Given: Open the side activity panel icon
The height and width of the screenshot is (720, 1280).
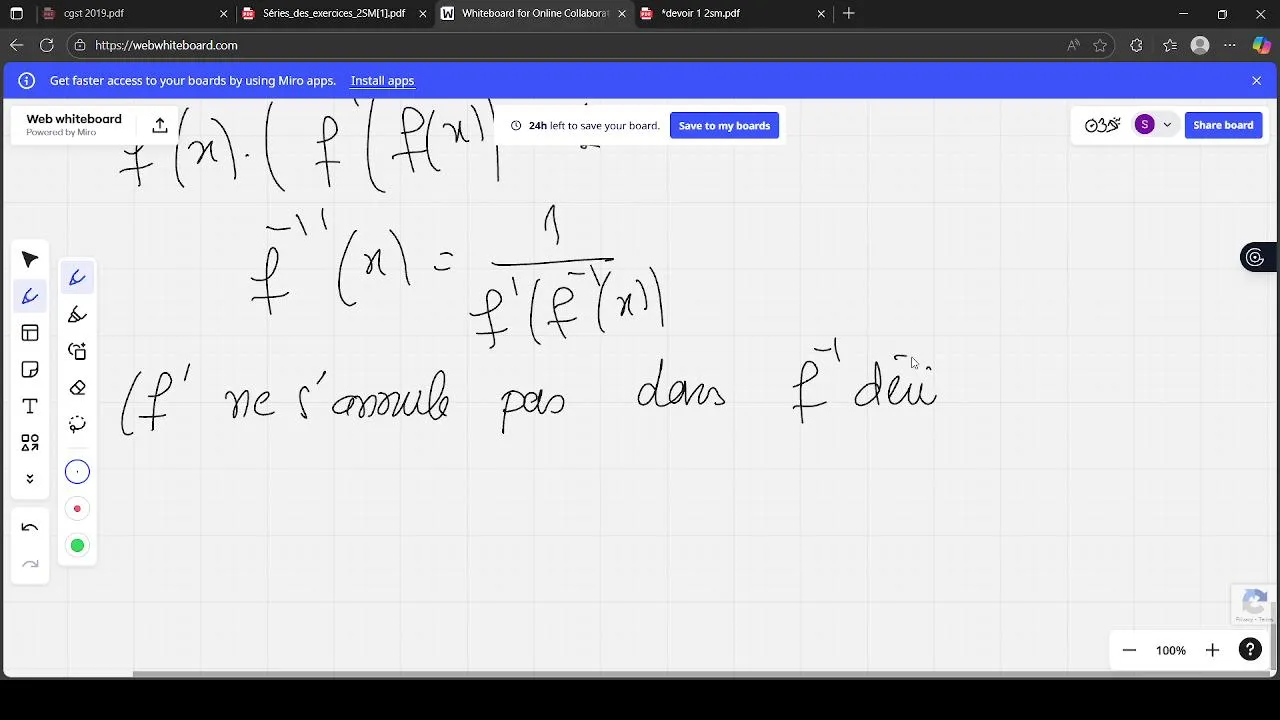Looking at the screenshot, I should (1255, 258).
